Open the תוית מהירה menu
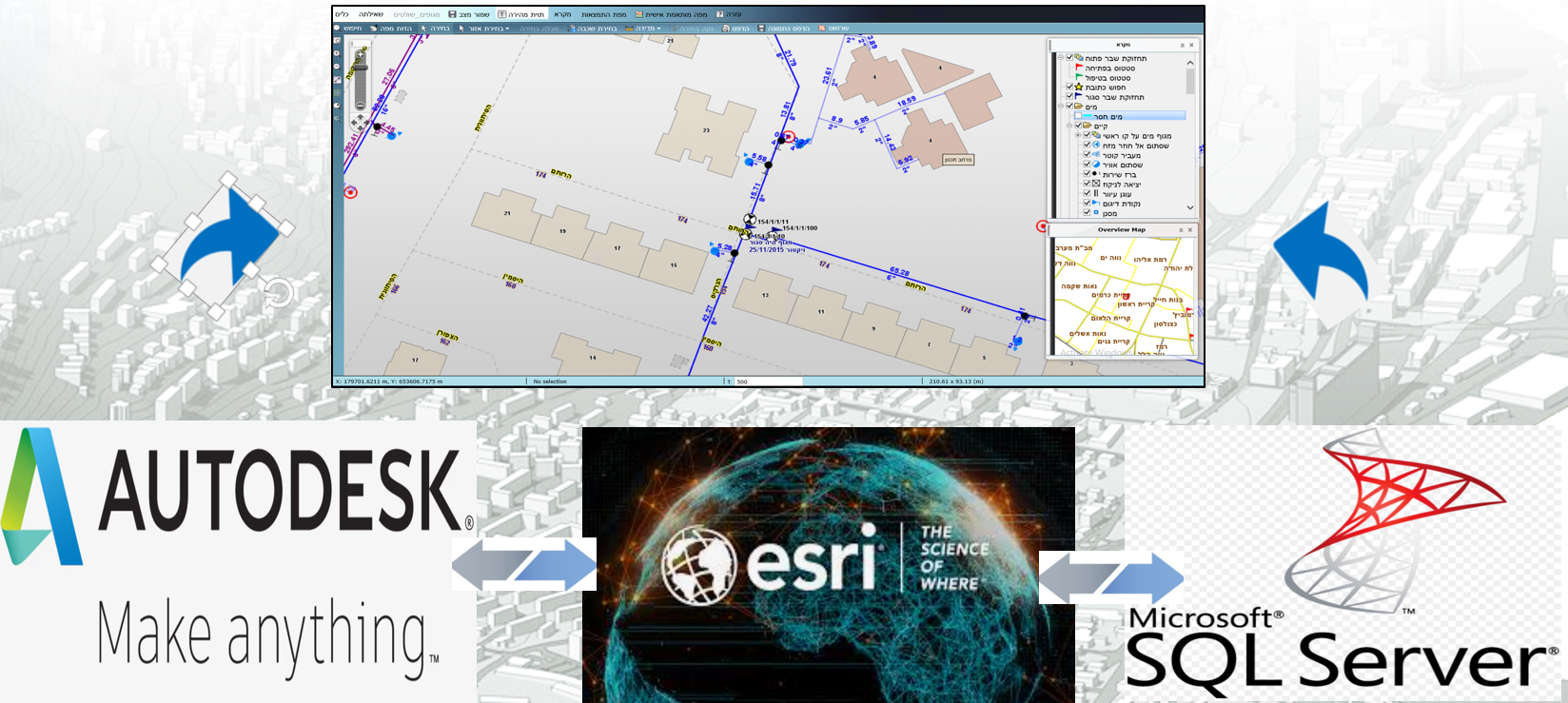The height and width of the screenshot is (703, 1568). click(x=520, y=14)
